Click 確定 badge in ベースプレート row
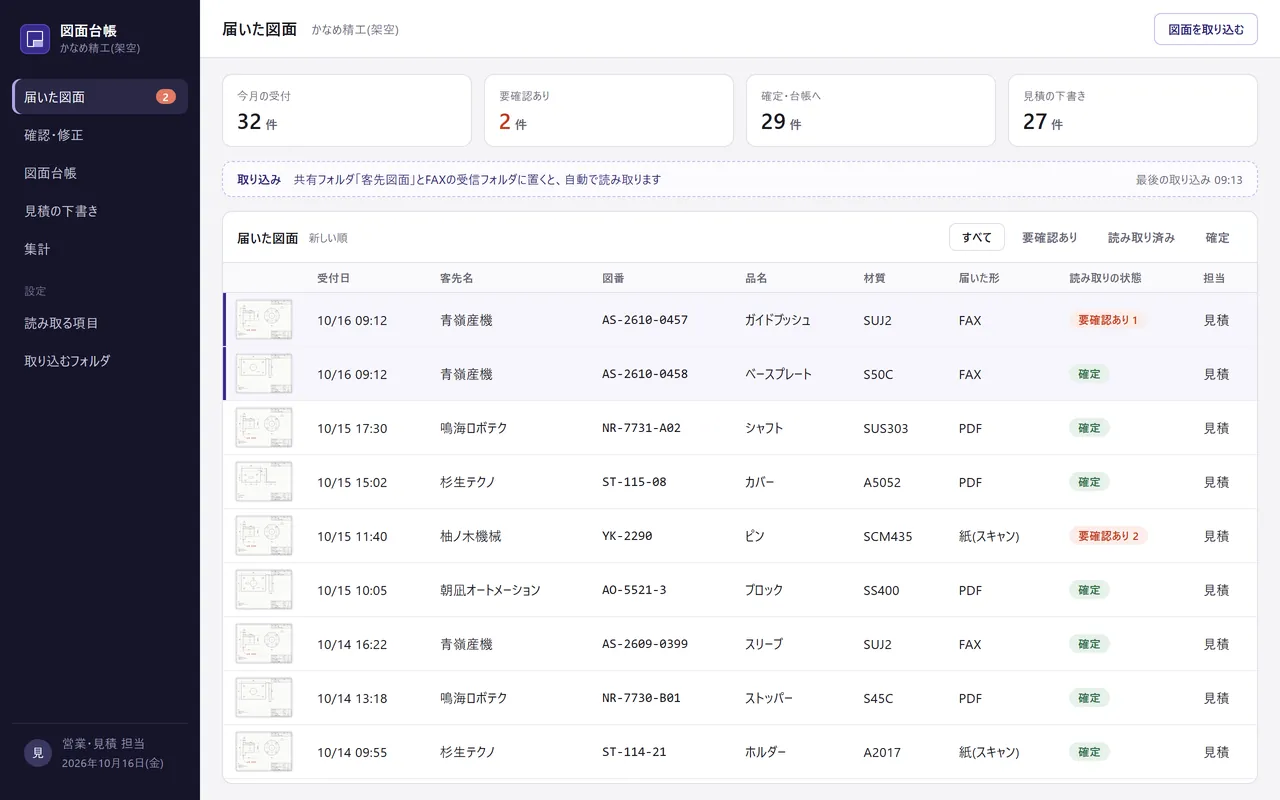Image resolution: width=1280 pixels, height=800 pixels. [x=1089, y=374]
